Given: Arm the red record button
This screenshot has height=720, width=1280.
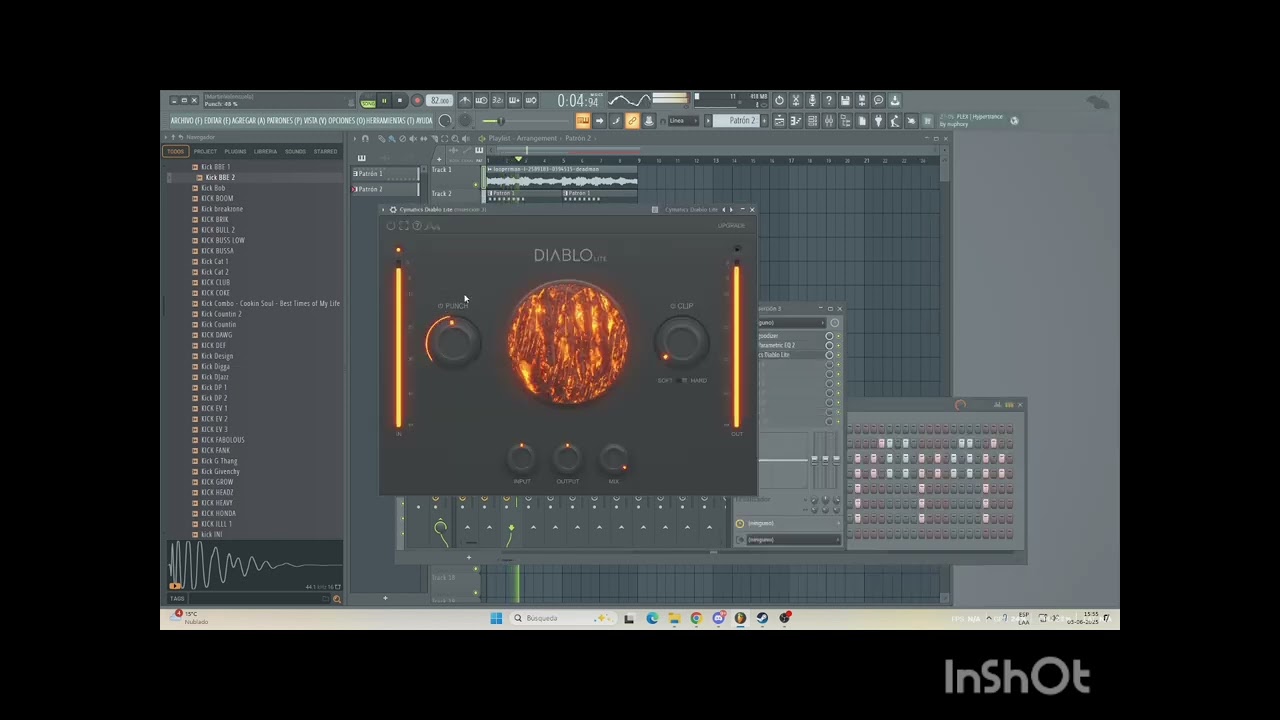Looking at the screenshot, I should click(417, 100).
